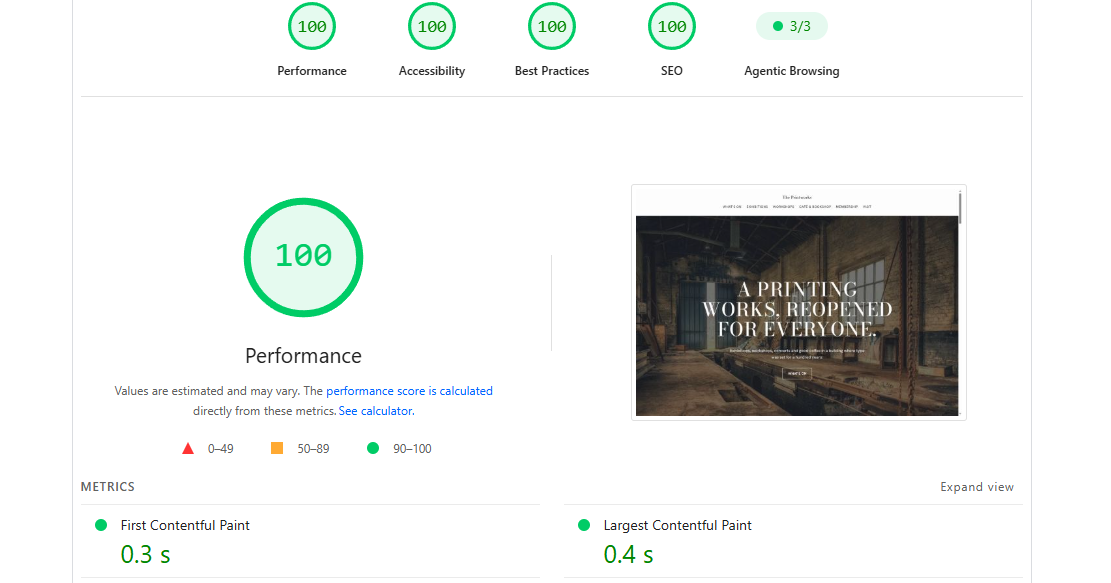Viewport: 1111px width, 583px height.
Task: Jump to the SEO category label
Action: pos(672,71)
